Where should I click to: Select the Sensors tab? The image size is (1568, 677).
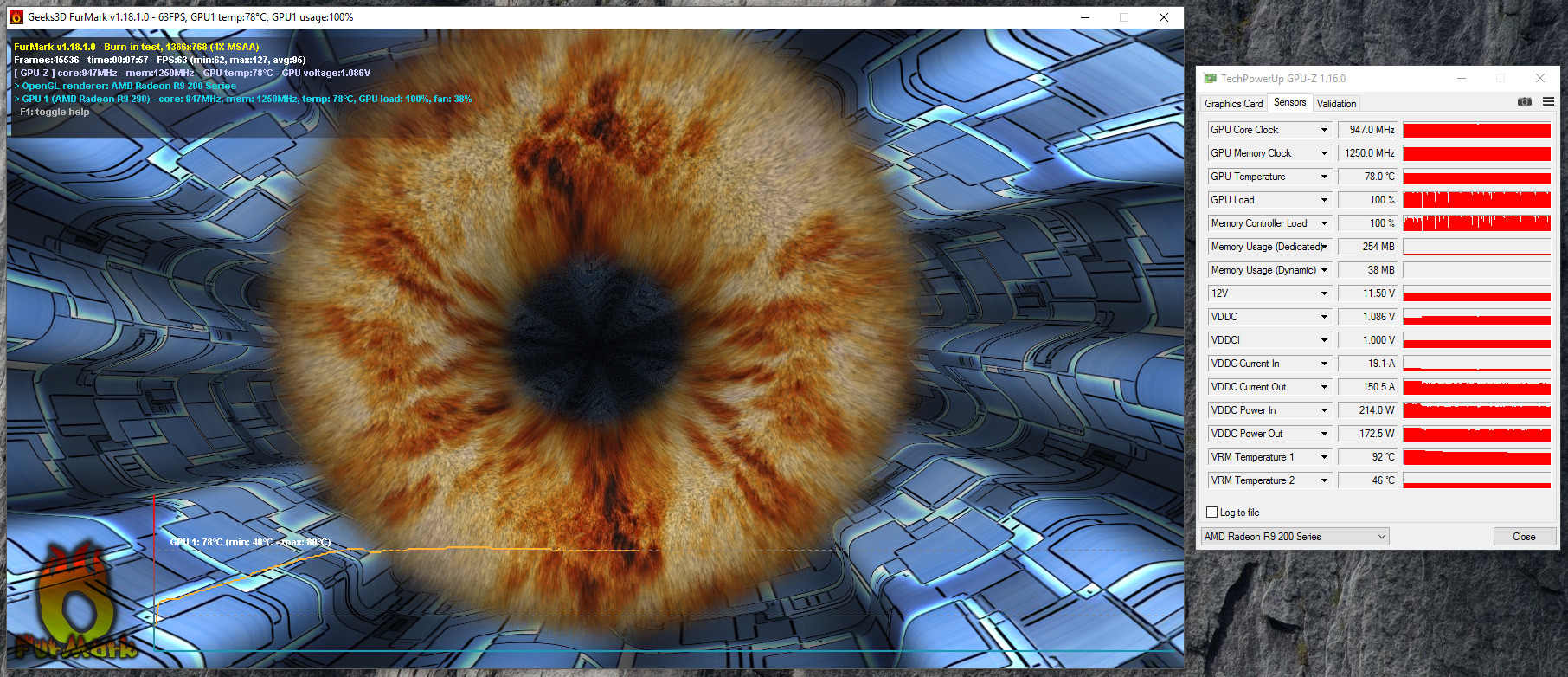point(1289,102)
